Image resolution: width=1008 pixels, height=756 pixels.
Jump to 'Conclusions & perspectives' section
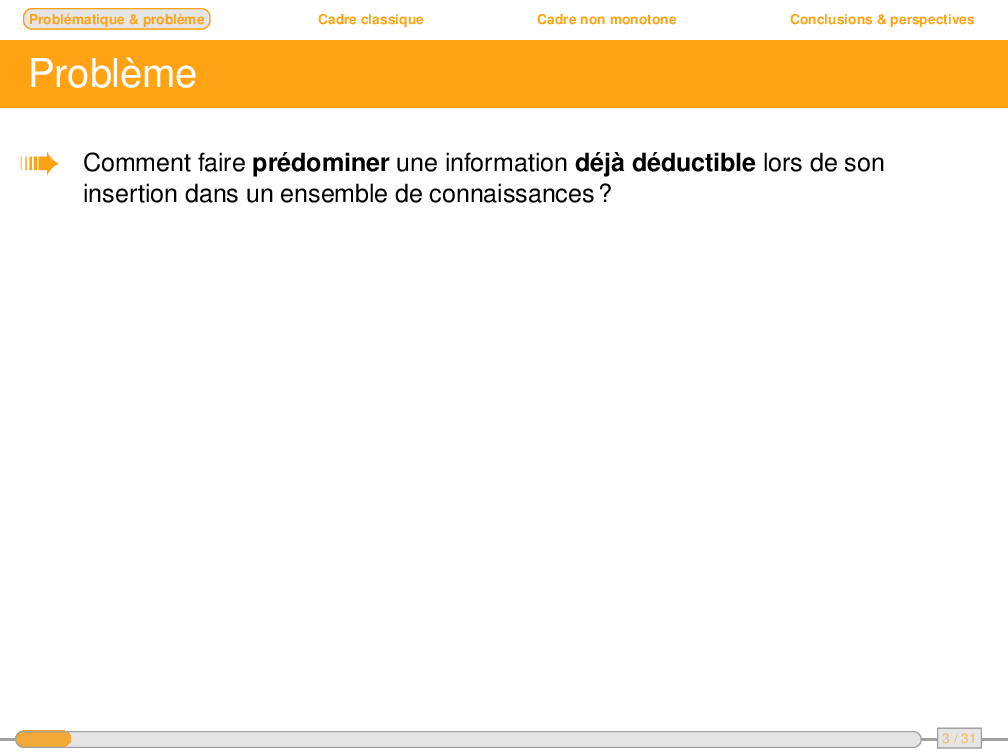pyautogui.click(x=881, y=19)
